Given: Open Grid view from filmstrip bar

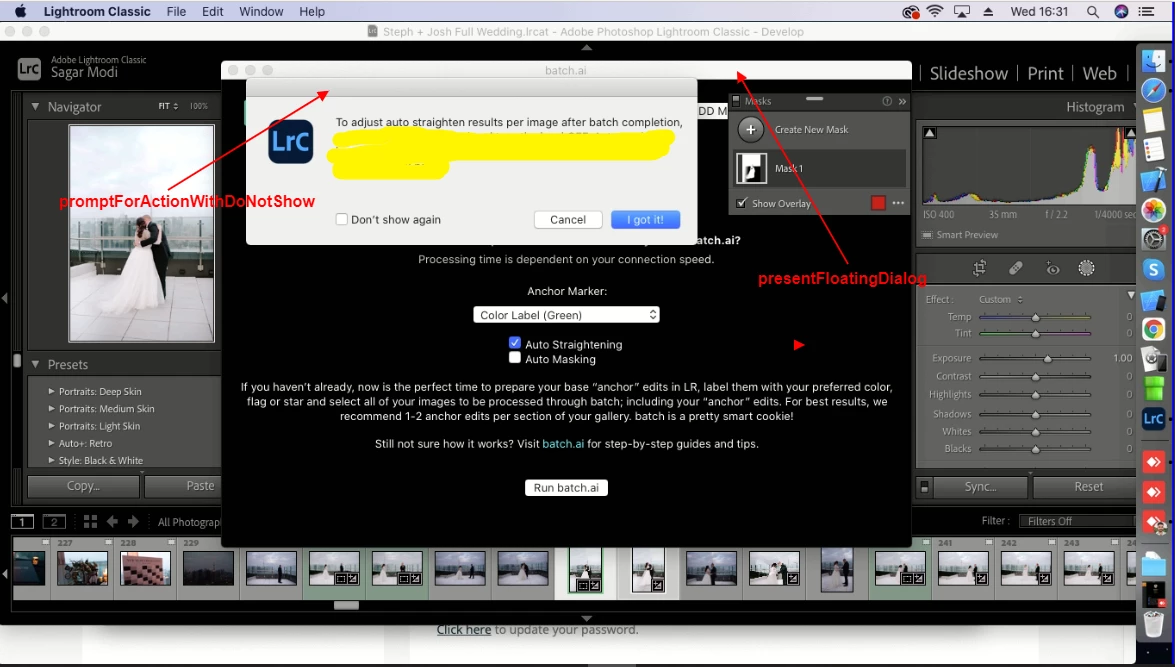Looking at the screenshot, I should point(91,522).
